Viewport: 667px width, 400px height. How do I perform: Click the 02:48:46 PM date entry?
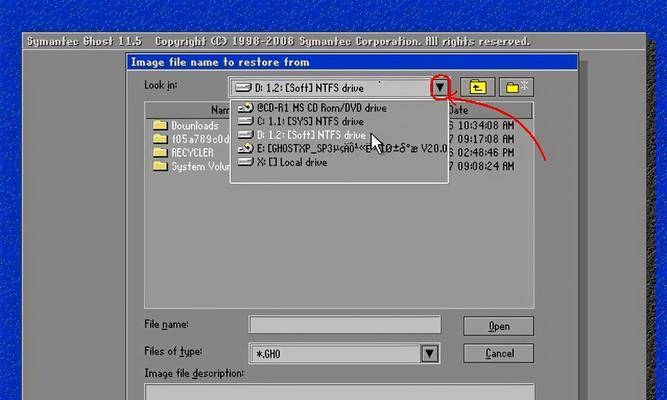[x=486, y=153]
